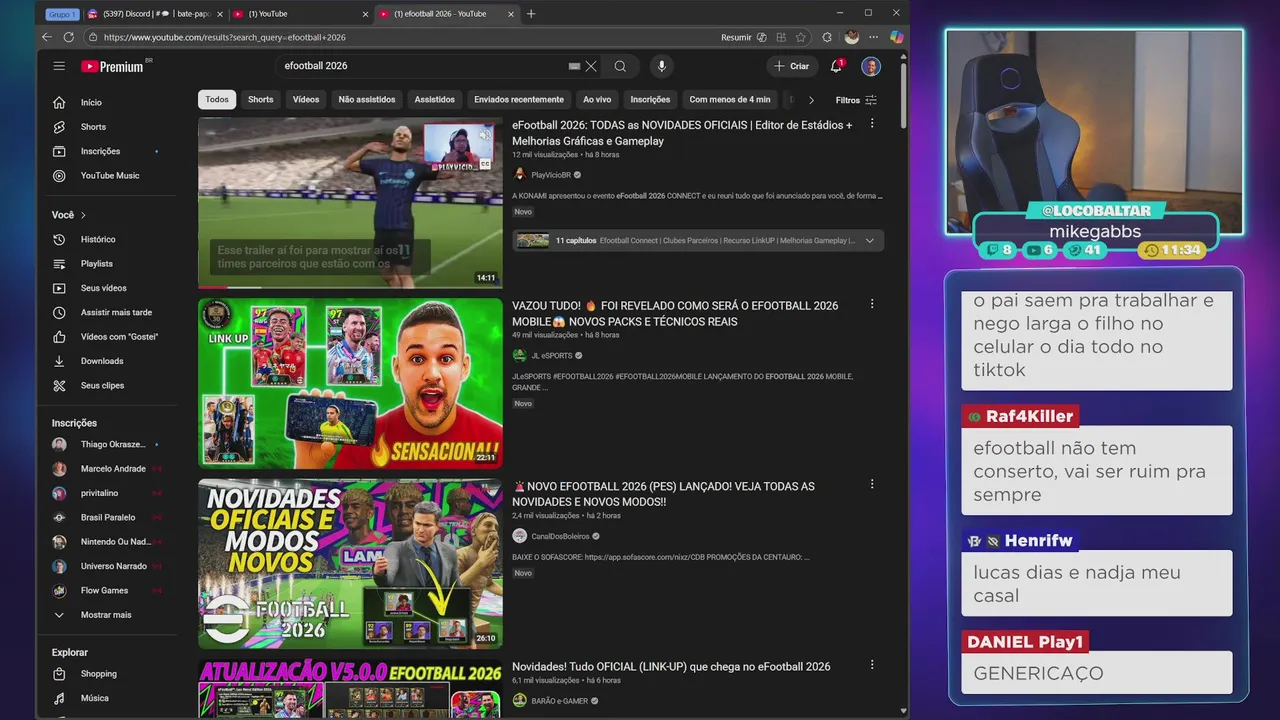Select the Todos filter chip
This screenshot has height=720, width=1280.
pyautogui.click(x=217, y=100)
